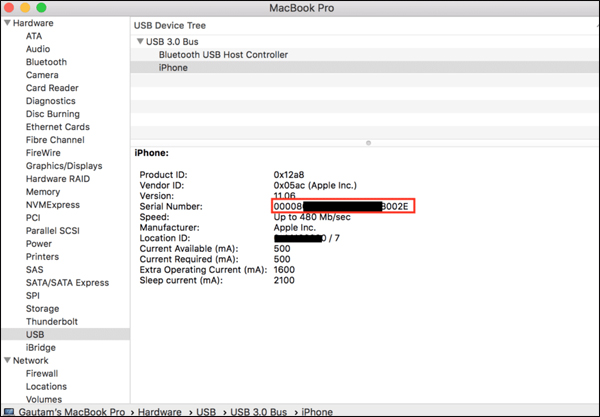600x417 pixels.
Task: Select Ethernet Cards entry
Action: 58,127
